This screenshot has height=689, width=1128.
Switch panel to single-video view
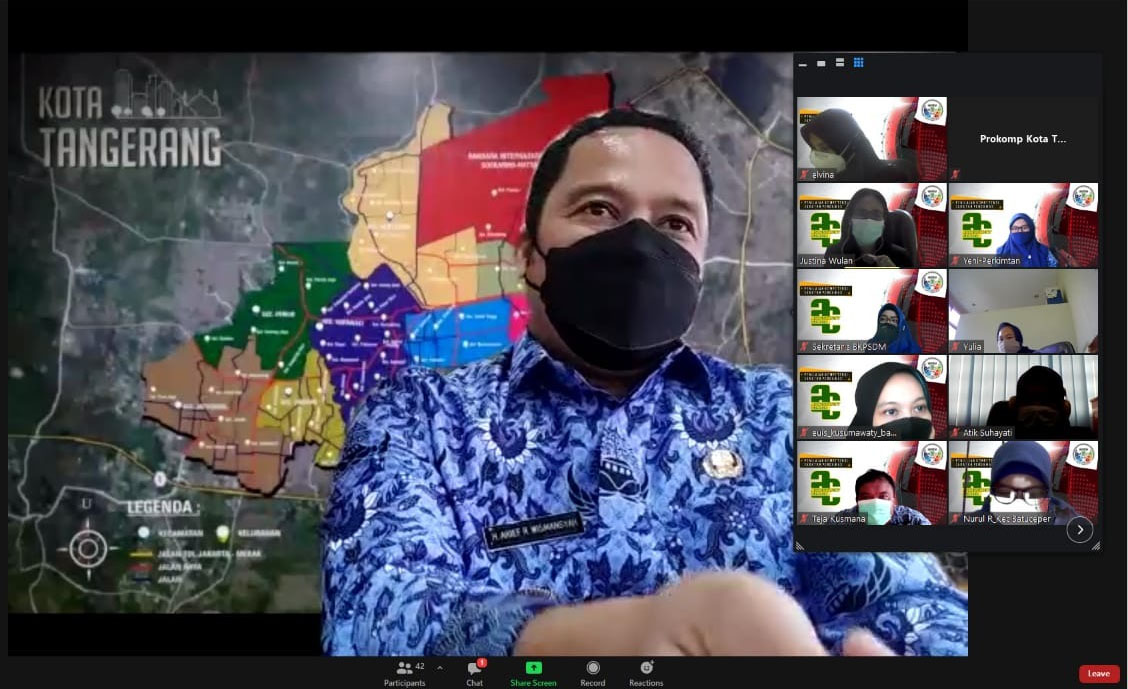coord(821,63)
